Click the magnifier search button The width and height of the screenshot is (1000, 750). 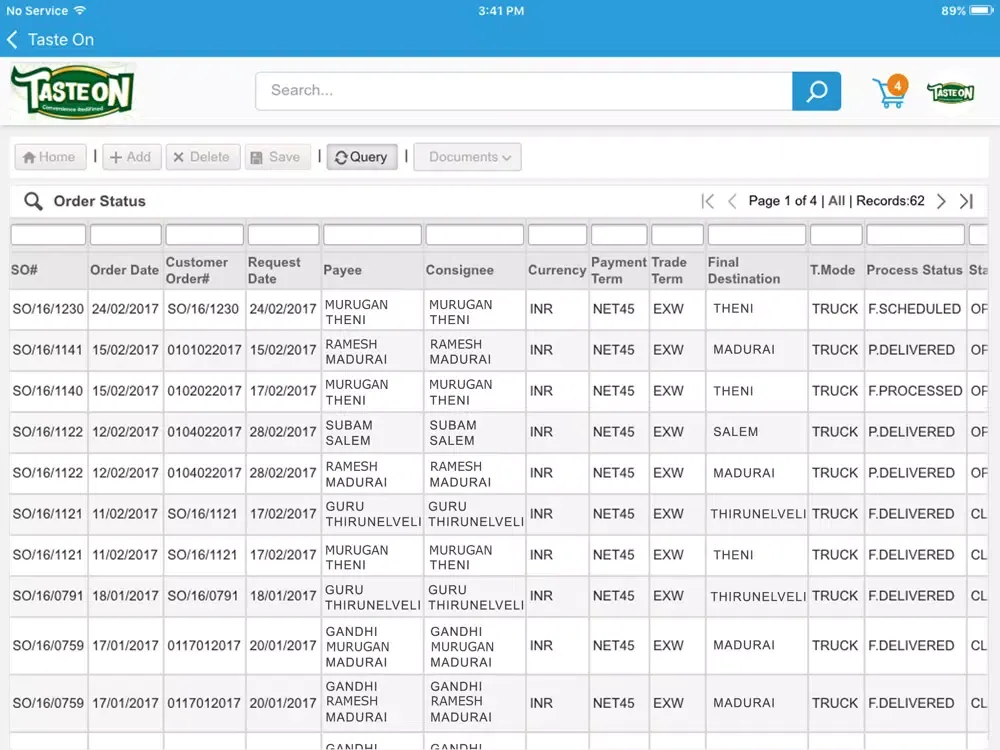coord(816,91)
